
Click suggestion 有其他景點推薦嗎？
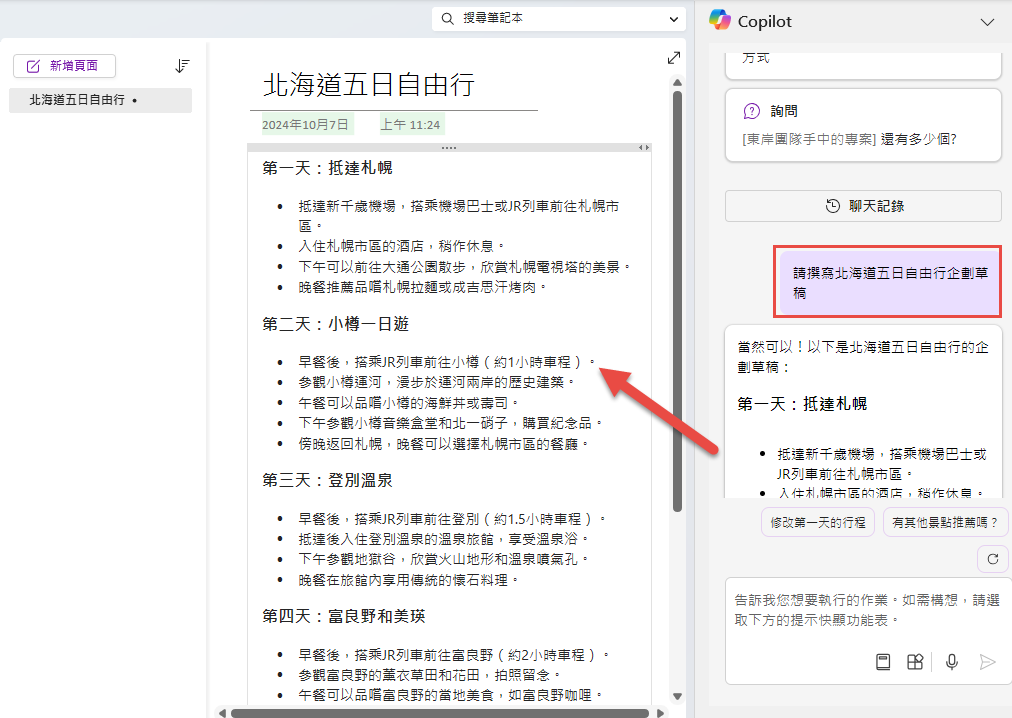(945, 522)
